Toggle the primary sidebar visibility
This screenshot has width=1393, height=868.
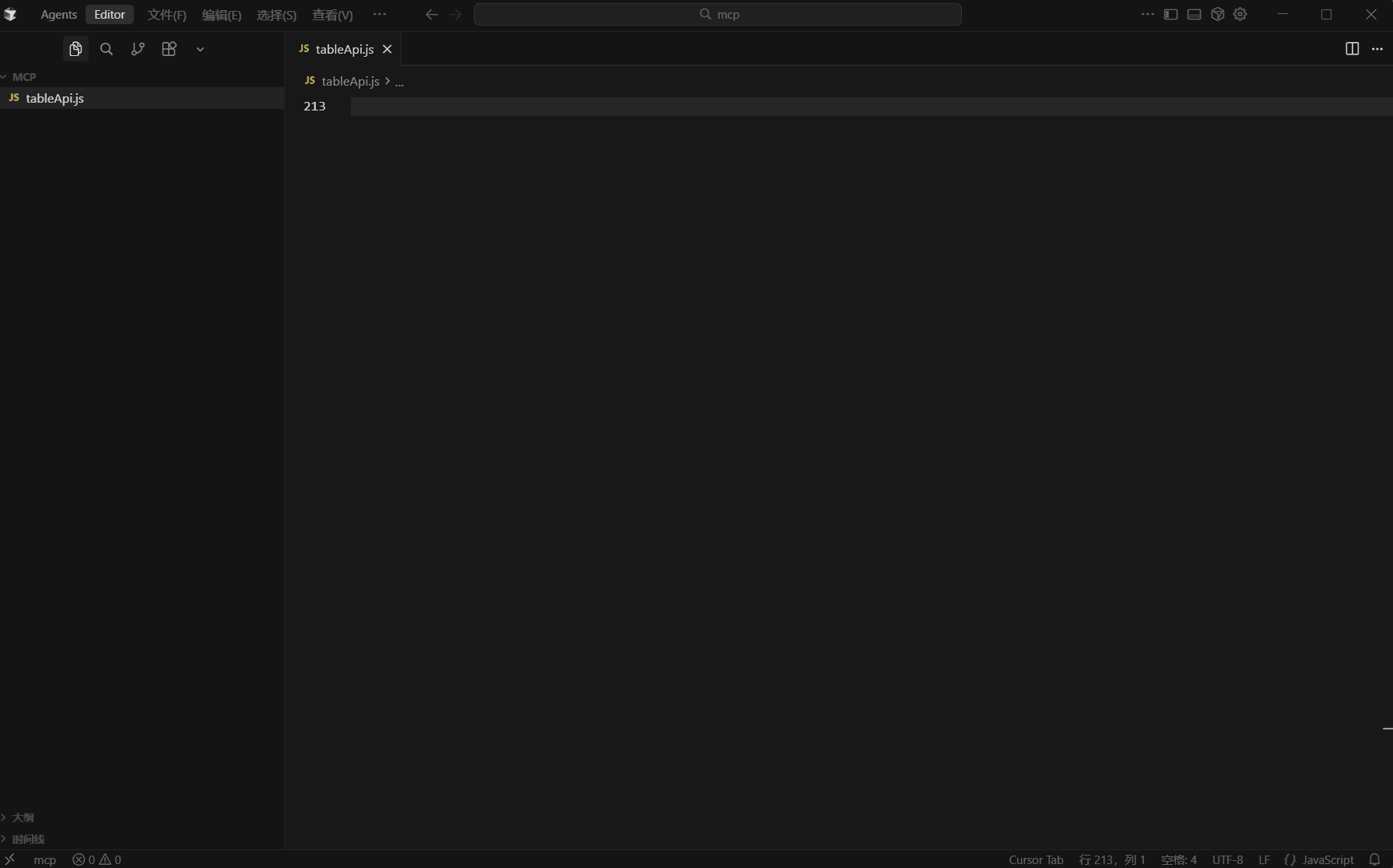[x=1171, y=14]
